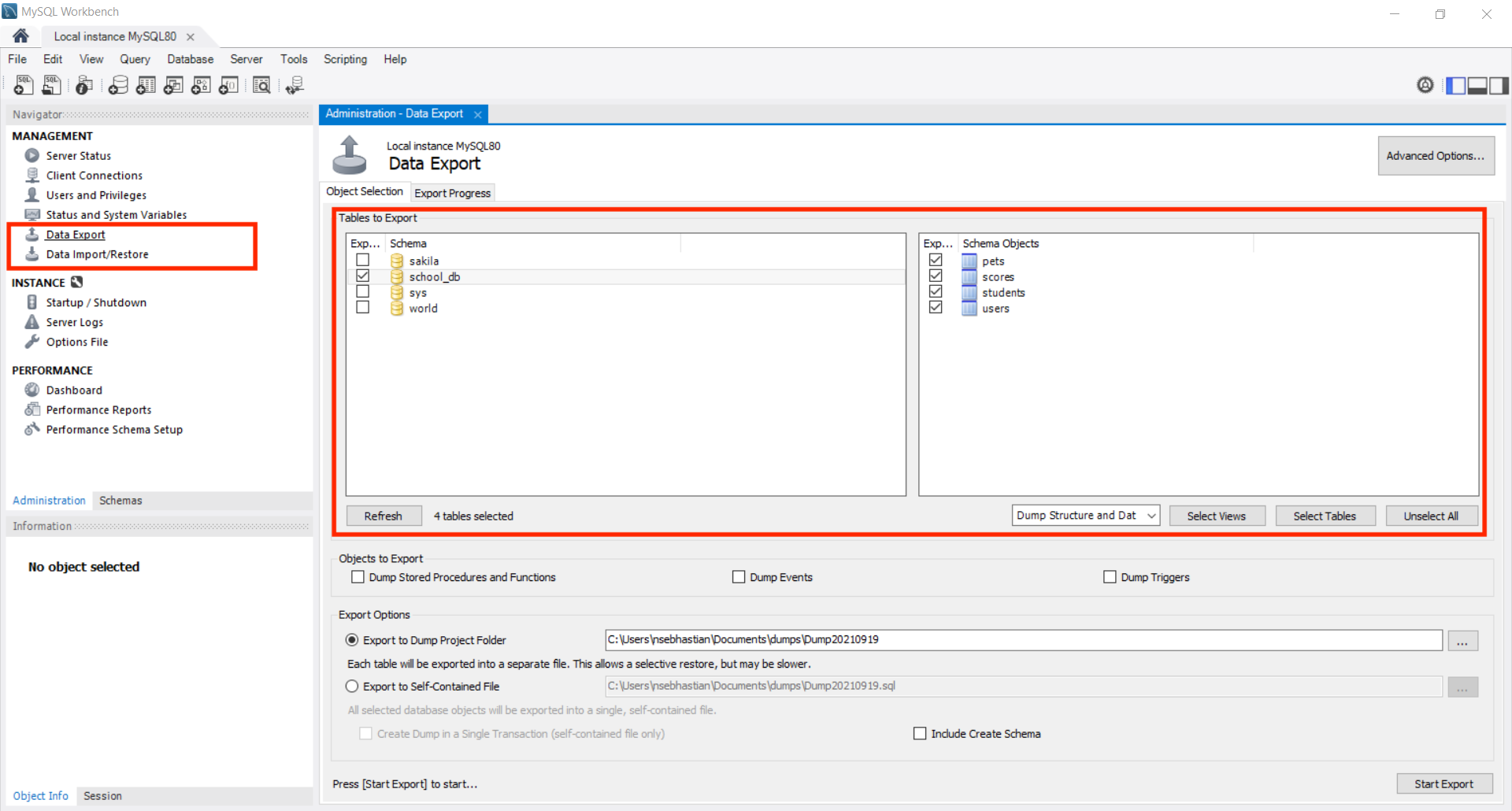This screenshot has height=811, width=1512.
Task: Select Export to Dump Project Folder option
Action: tap(352, 640)
